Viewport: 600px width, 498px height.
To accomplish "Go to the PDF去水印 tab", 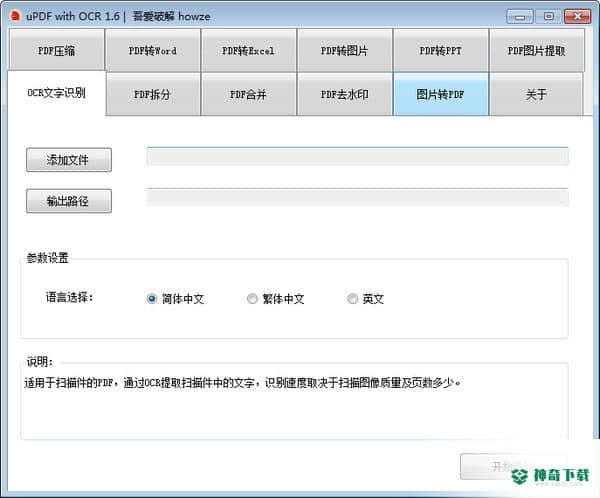I will pyautogui.click(x=344, y=94).
